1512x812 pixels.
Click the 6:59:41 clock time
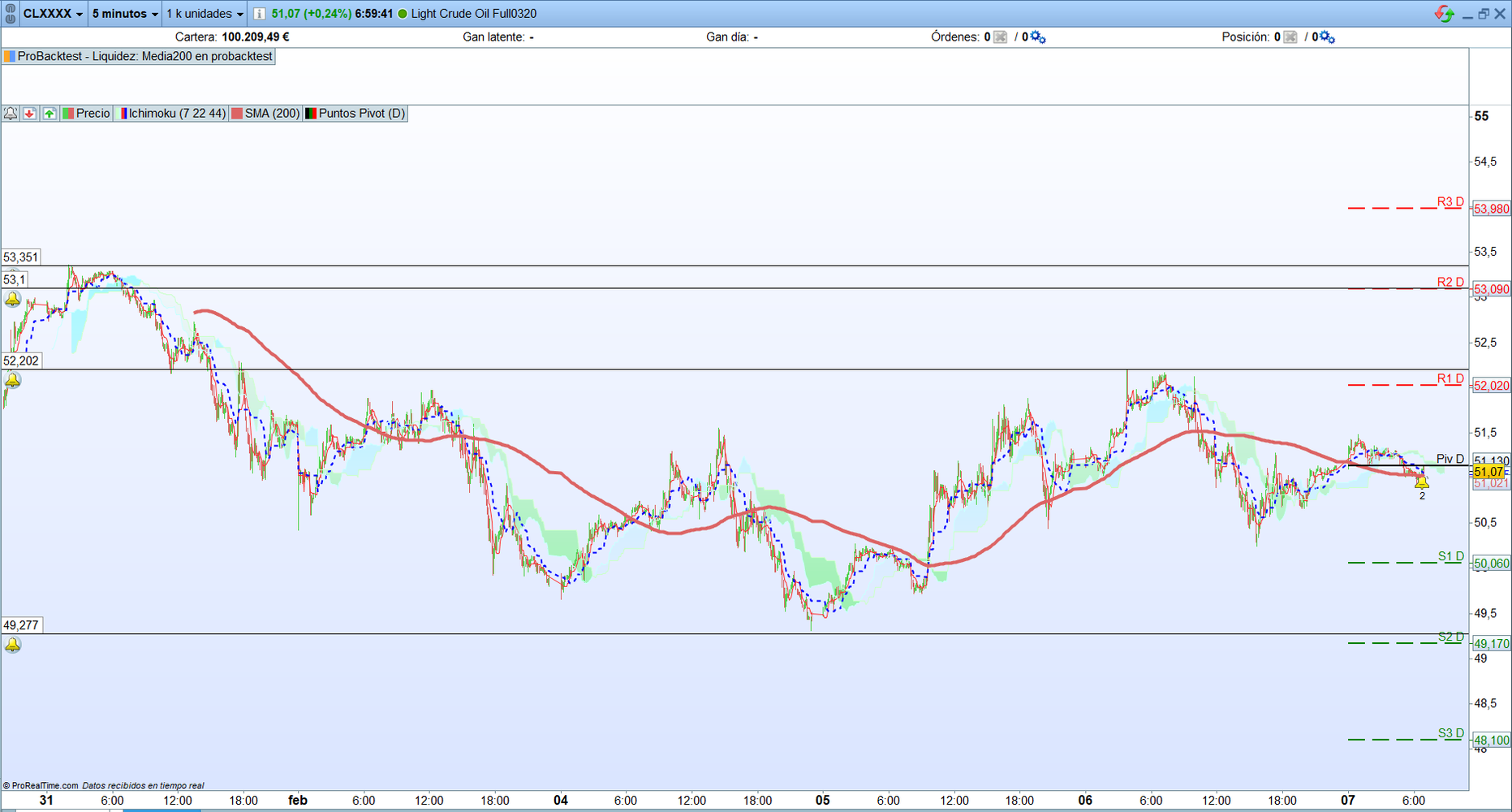(374, 14)
